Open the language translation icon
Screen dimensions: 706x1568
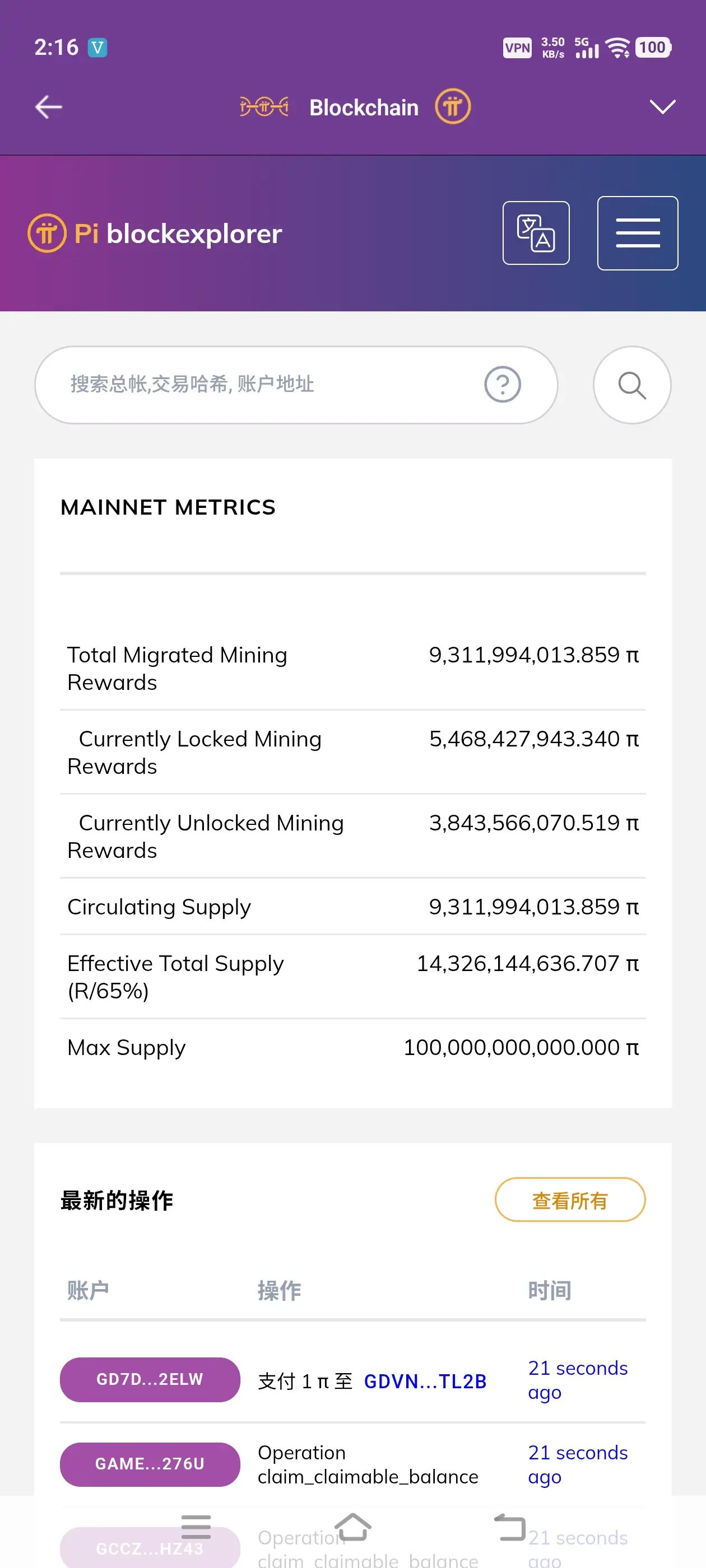click(x=536, y=233)
